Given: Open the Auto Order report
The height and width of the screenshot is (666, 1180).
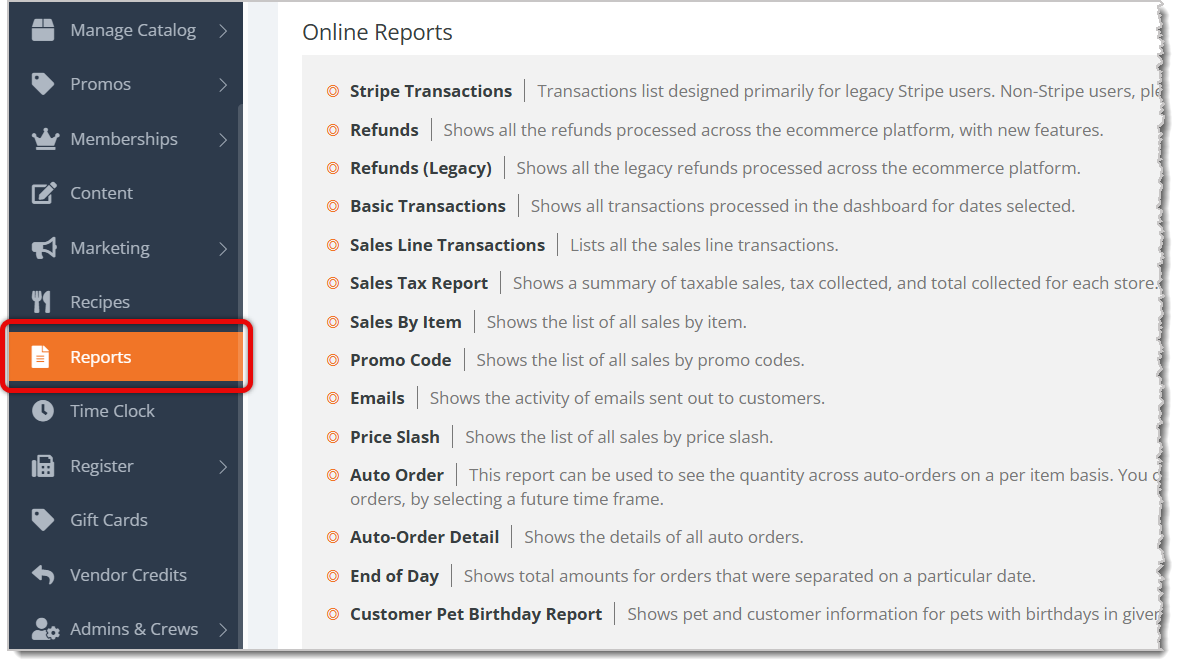Looking at the screenshot, I should click(397, 475).
